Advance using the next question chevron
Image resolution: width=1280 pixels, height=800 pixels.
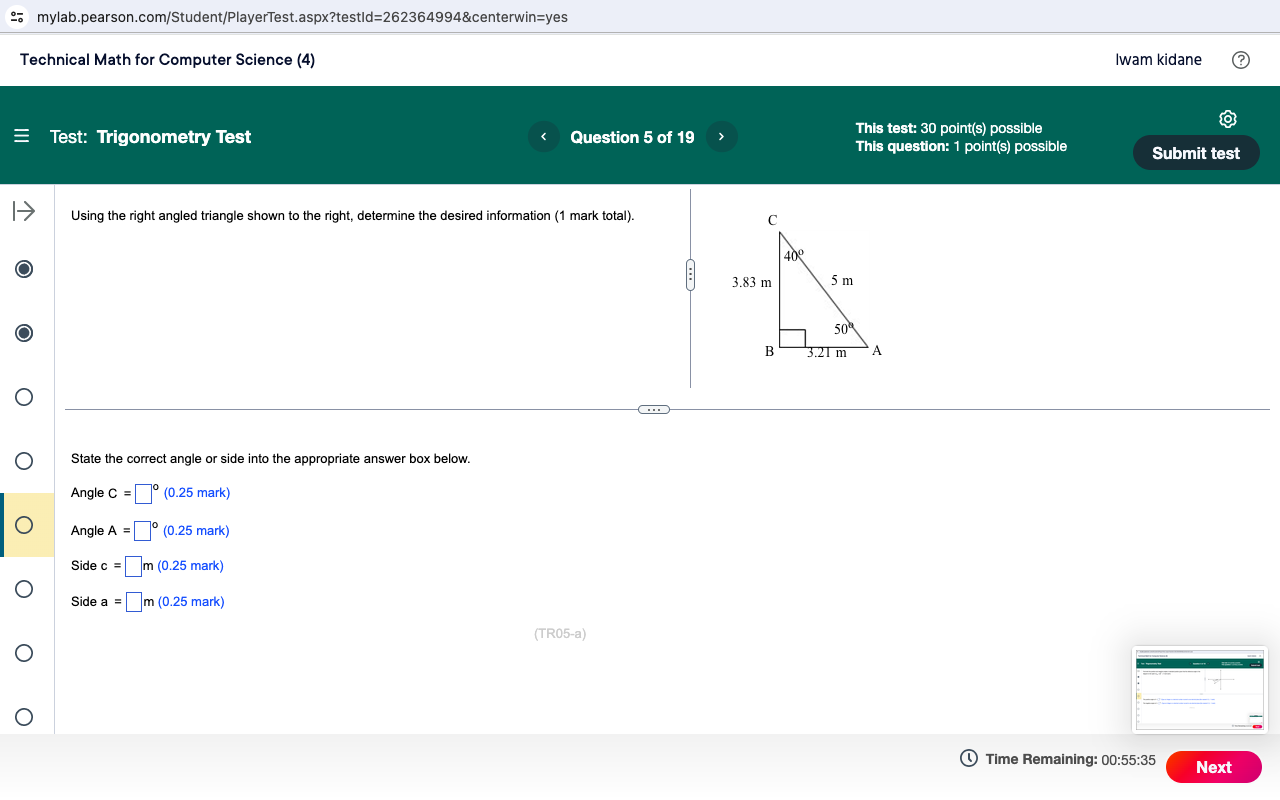[x=721, y=136]
